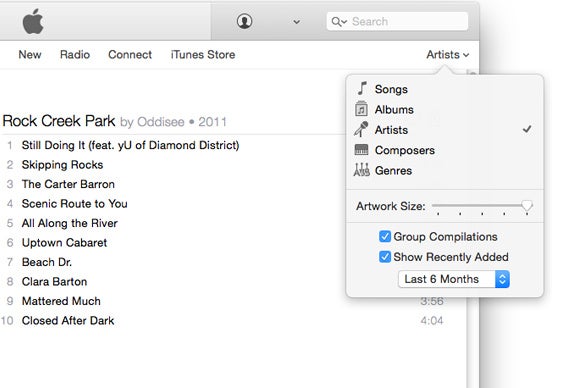Click the search magnifier icon

coord(338,22)
